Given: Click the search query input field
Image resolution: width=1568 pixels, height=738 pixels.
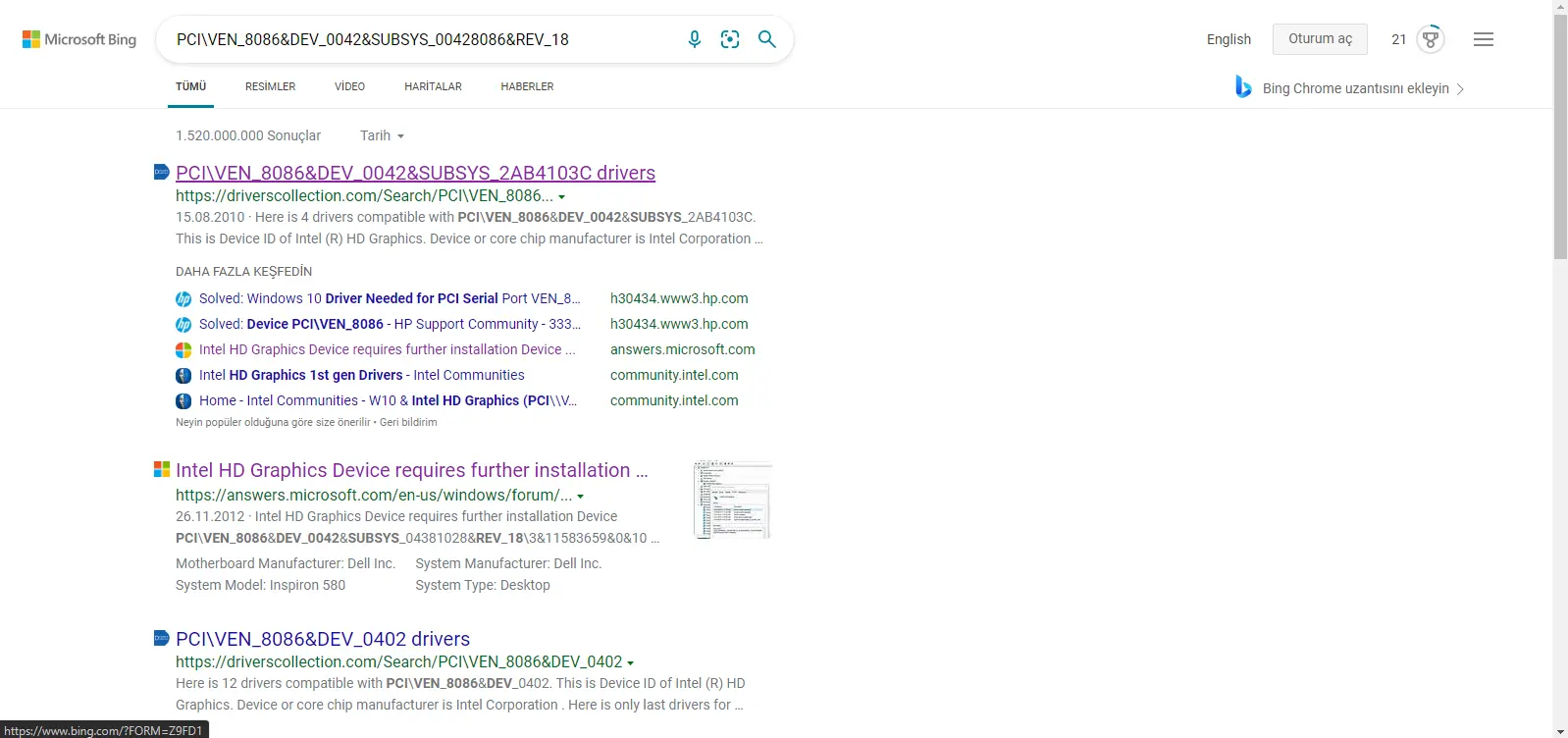Looking at the screenshot, I should 422,39.
